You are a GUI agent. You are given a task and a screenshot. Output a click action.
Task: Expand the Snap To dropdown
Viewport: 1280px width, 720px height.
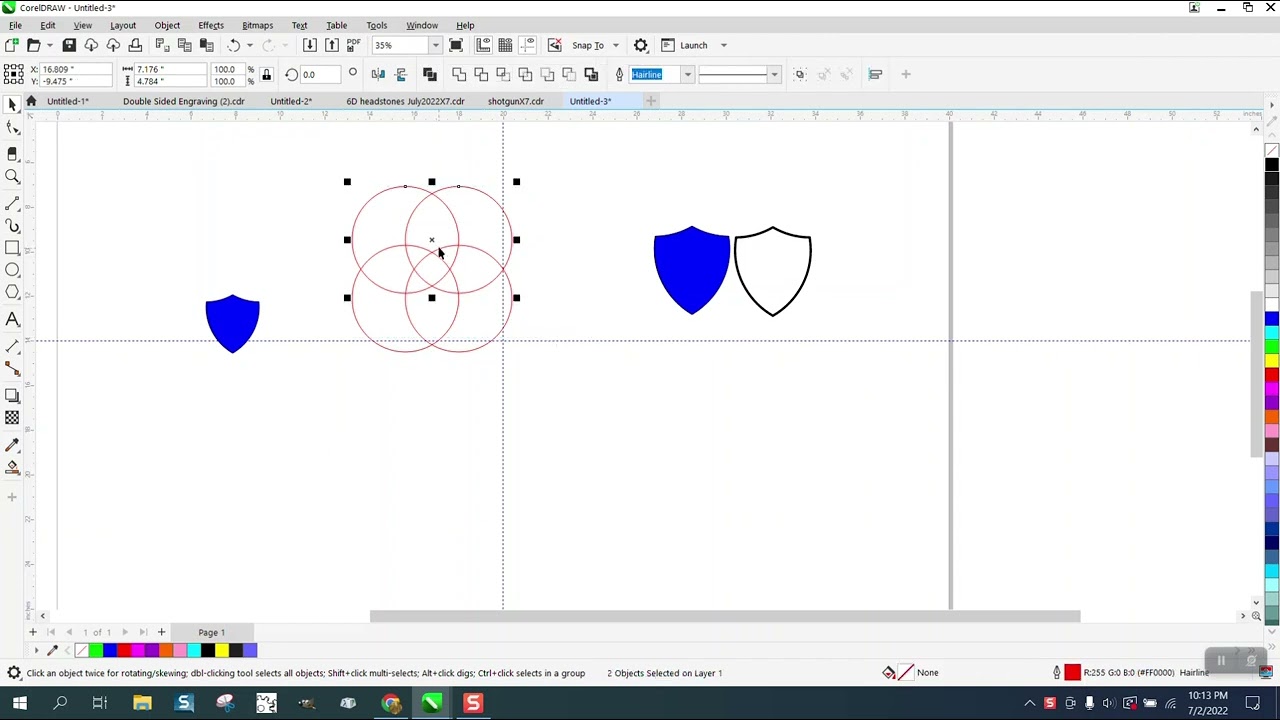[615, 45]
